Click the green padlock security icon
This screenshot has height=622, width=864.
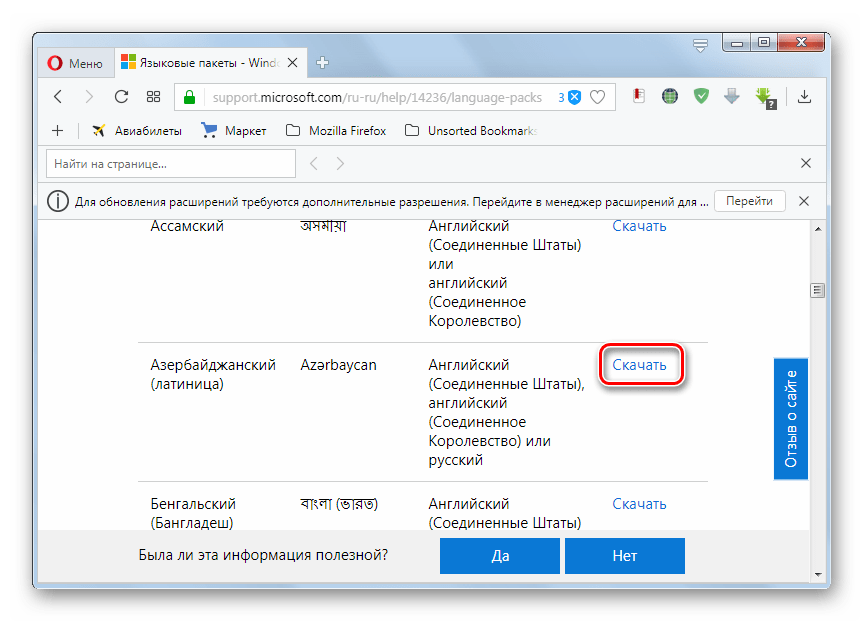click(x=188, y=97)
